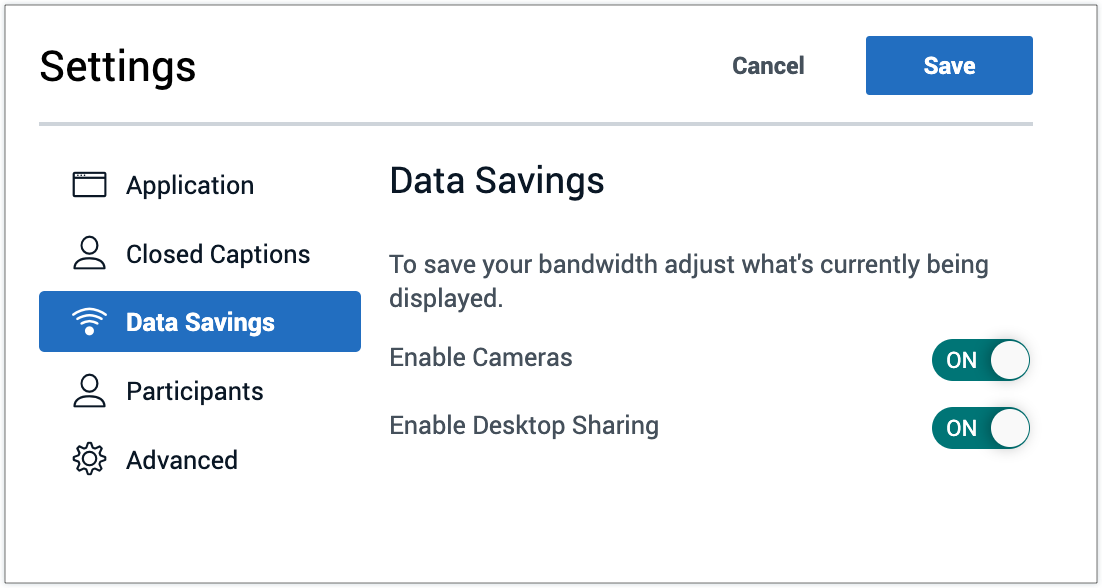The image size is (1102, 588).
Task: Open the Application settings tab label
Action: coord(190,185)
